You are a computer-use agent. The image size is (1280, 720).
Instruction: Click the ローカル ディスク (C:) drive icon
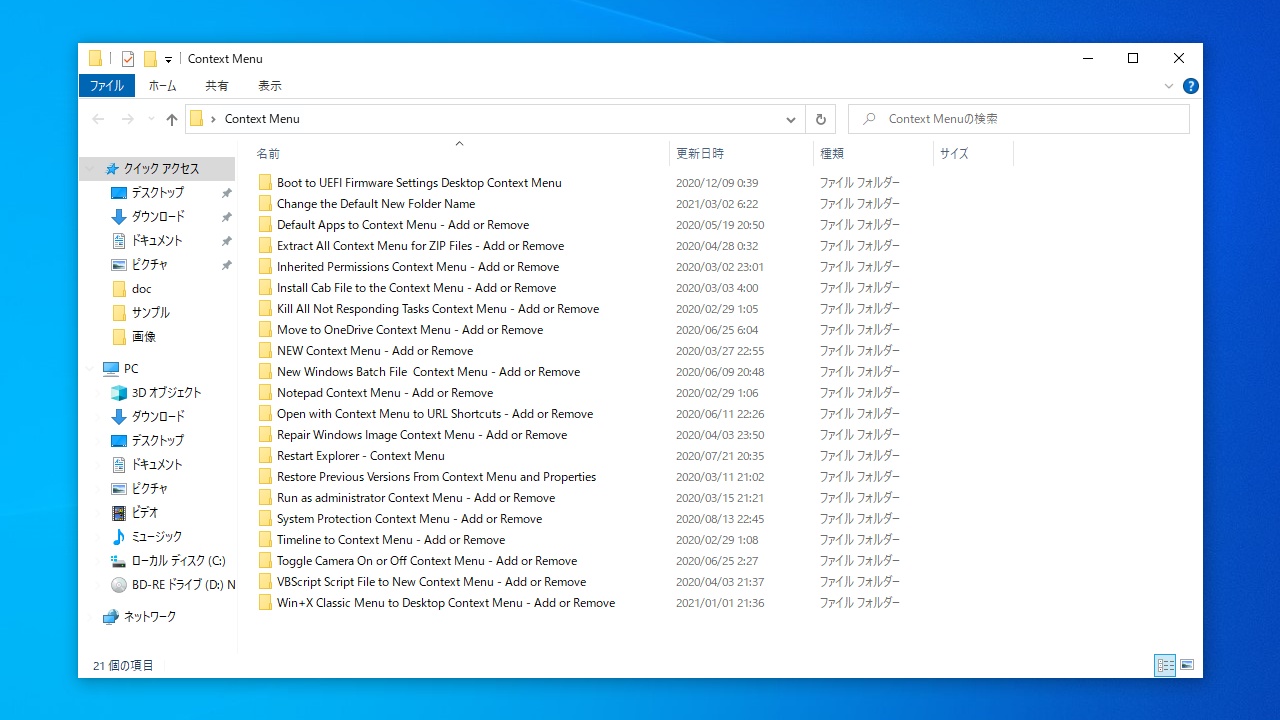[x=119, y=561]
